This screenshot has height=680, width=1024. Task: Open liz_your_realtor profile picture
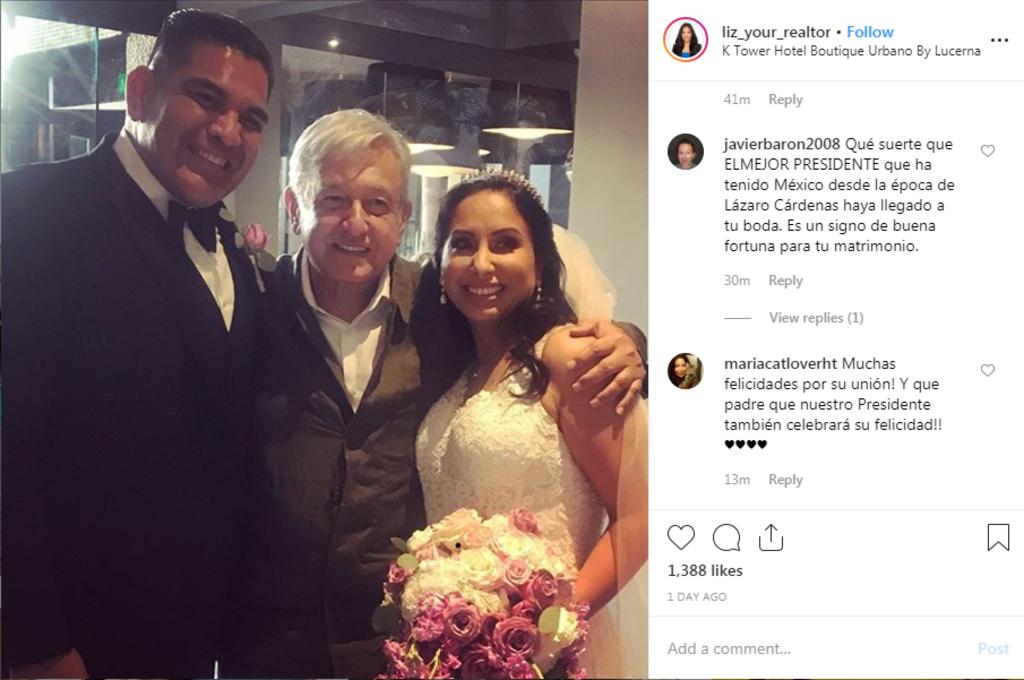[685, 40]
